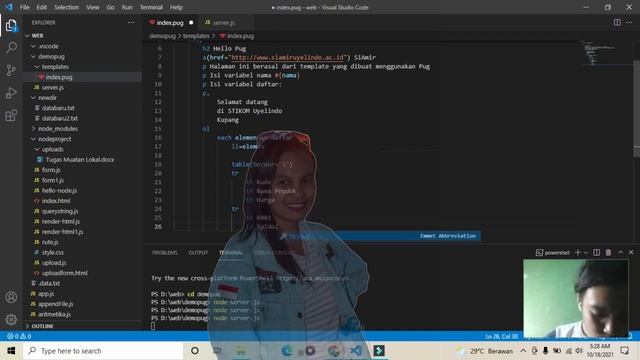Open the Extensions view

tap(11, 116)
